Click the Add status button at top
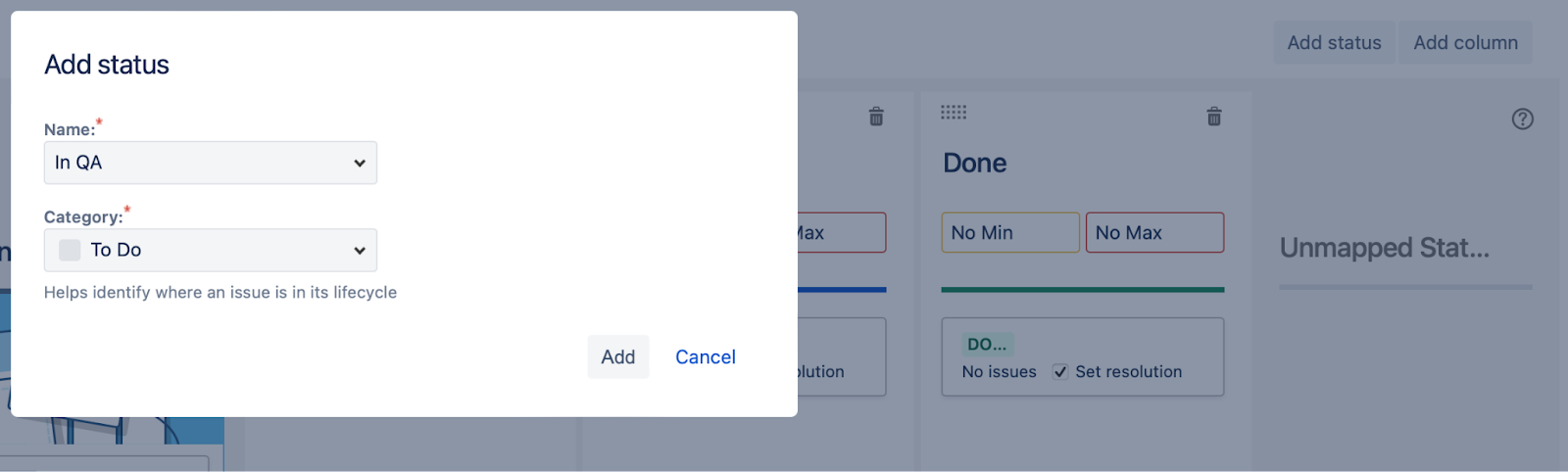The image size is (1568, 472). [1334, 43]
